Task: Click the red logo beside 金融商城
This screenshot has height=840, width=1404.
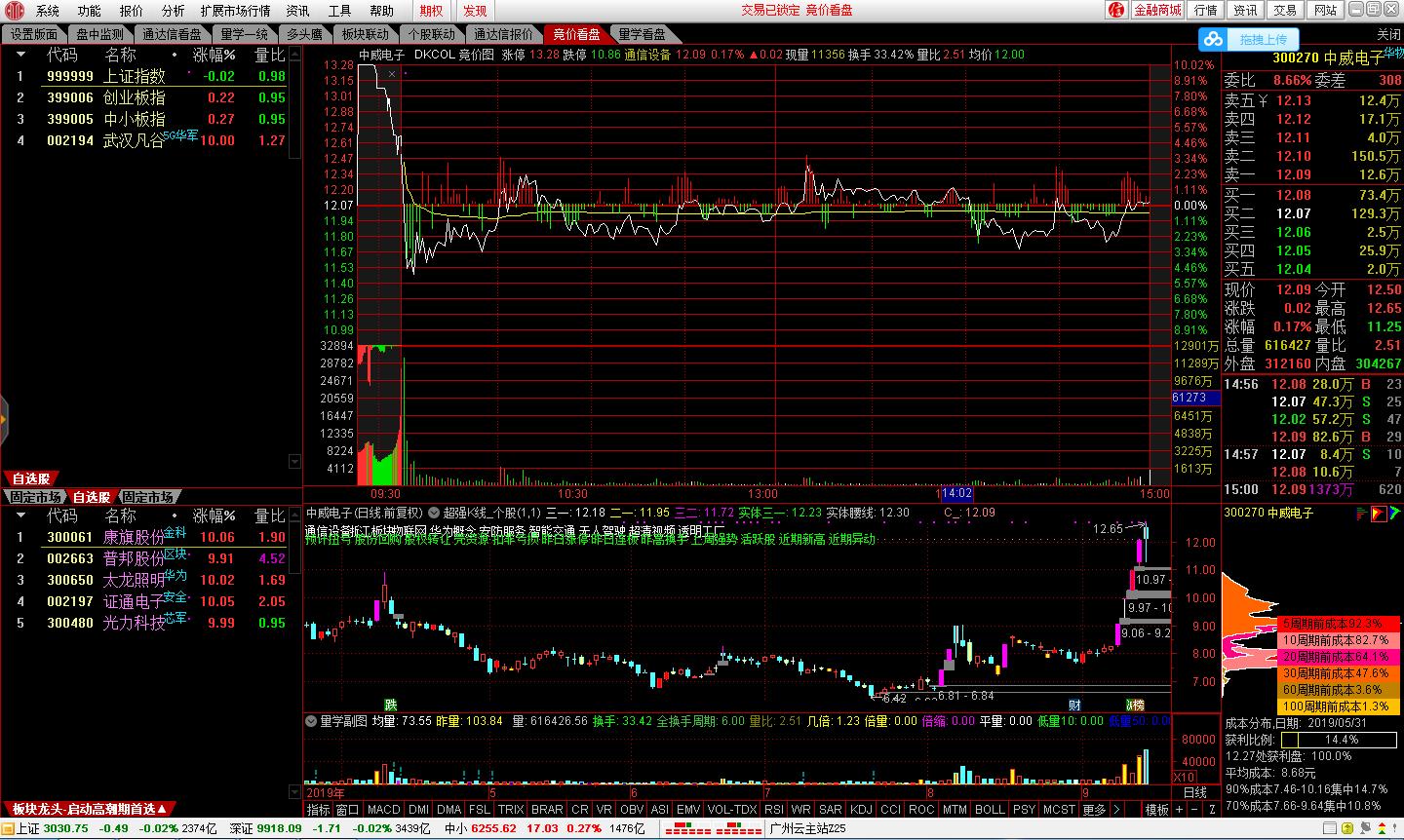Action: pyautogui.click(x=1116, y=10)
